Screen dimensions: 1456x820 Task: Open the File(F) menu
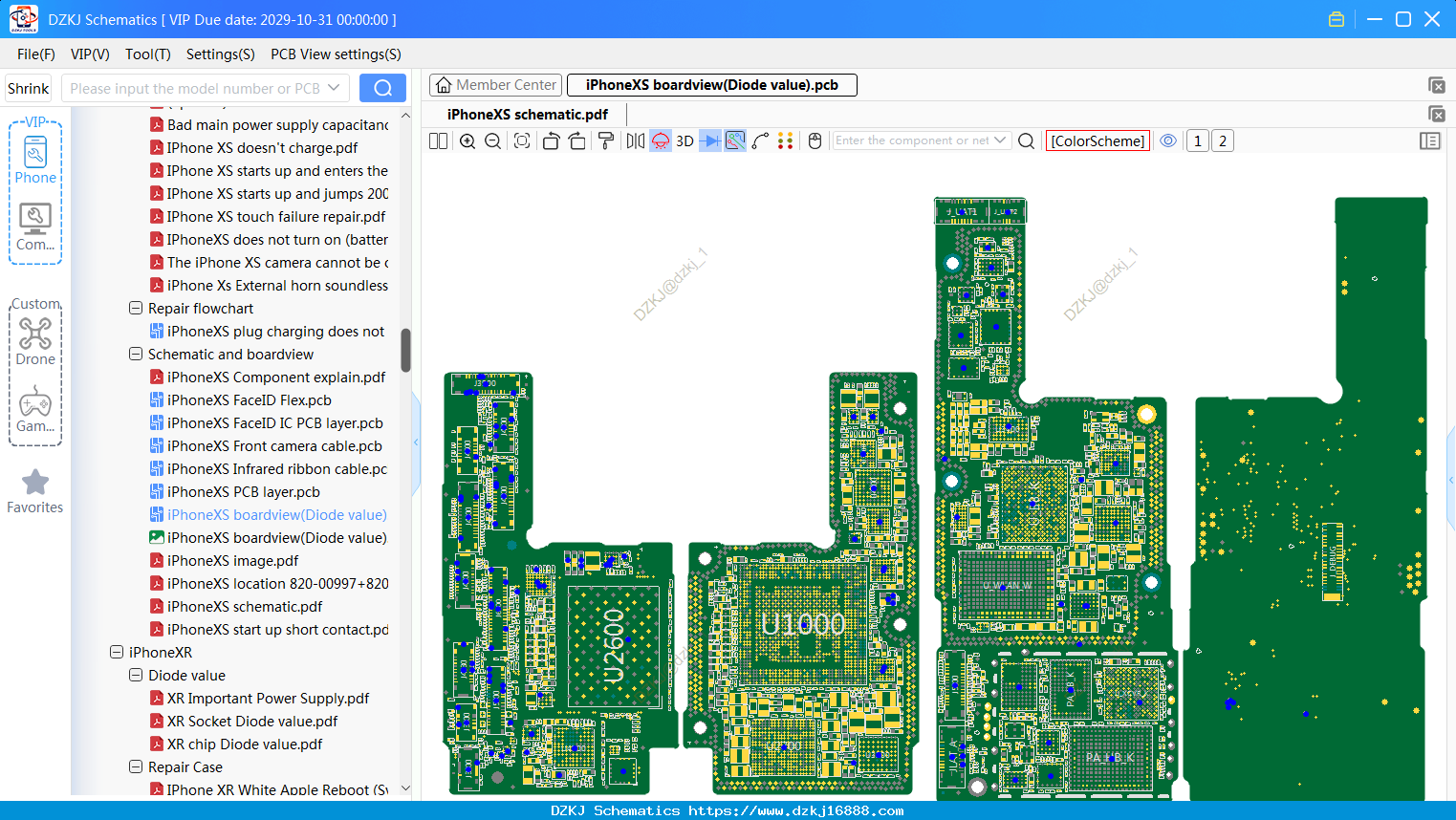[x=36, y=54]
